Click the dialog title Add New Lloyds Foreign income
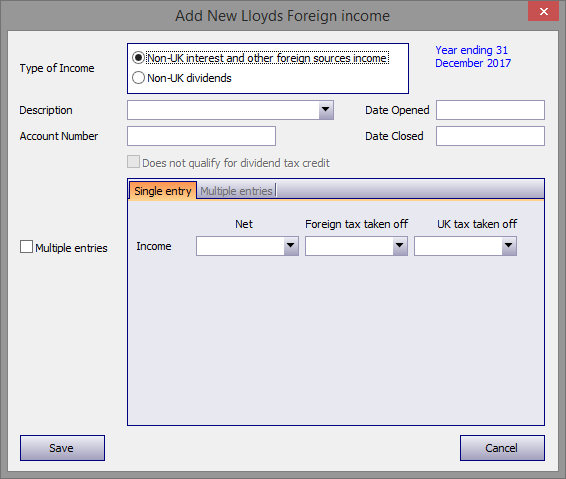The image size is (566, 479). coord(283,16)
